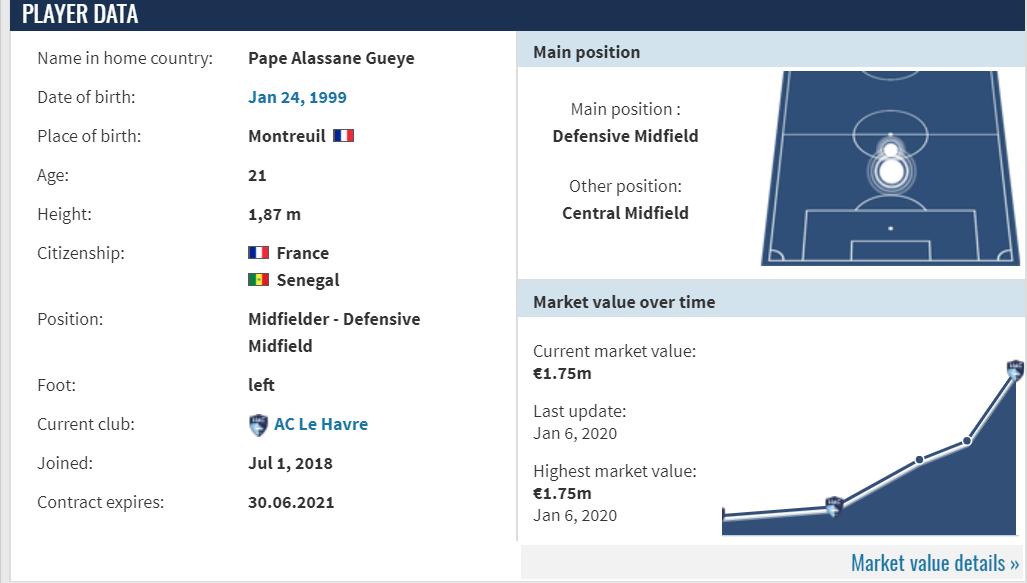Click the France flag under Citizenship
Screen dimensions: 1027x583
258,253
